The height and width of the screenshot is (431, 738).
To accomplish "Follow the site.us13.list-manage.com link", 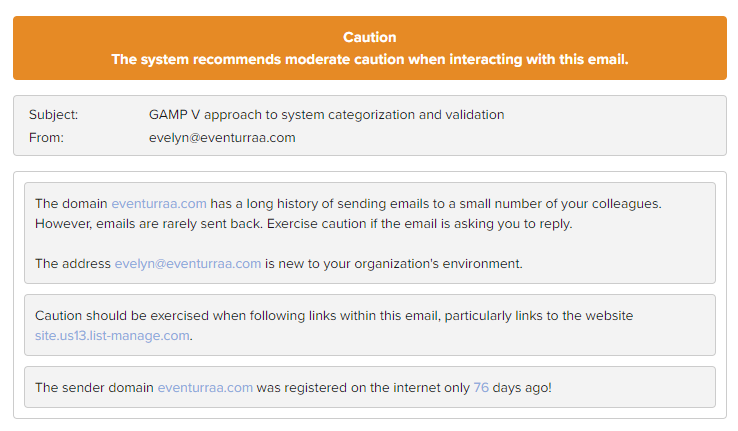I will (x=112, y=335).
